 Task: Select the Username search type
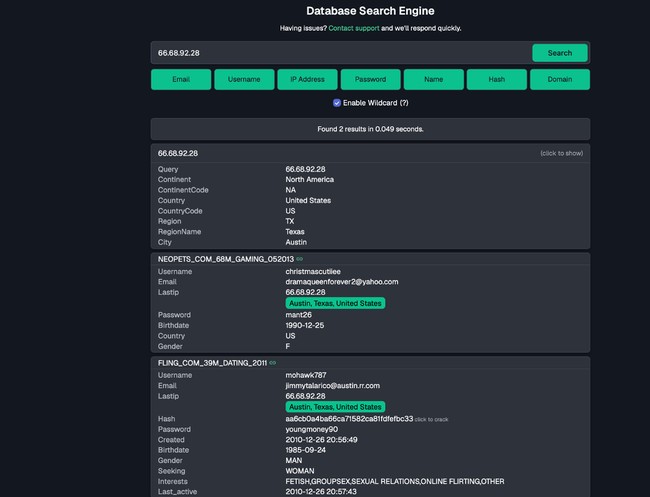coord(244,79)
